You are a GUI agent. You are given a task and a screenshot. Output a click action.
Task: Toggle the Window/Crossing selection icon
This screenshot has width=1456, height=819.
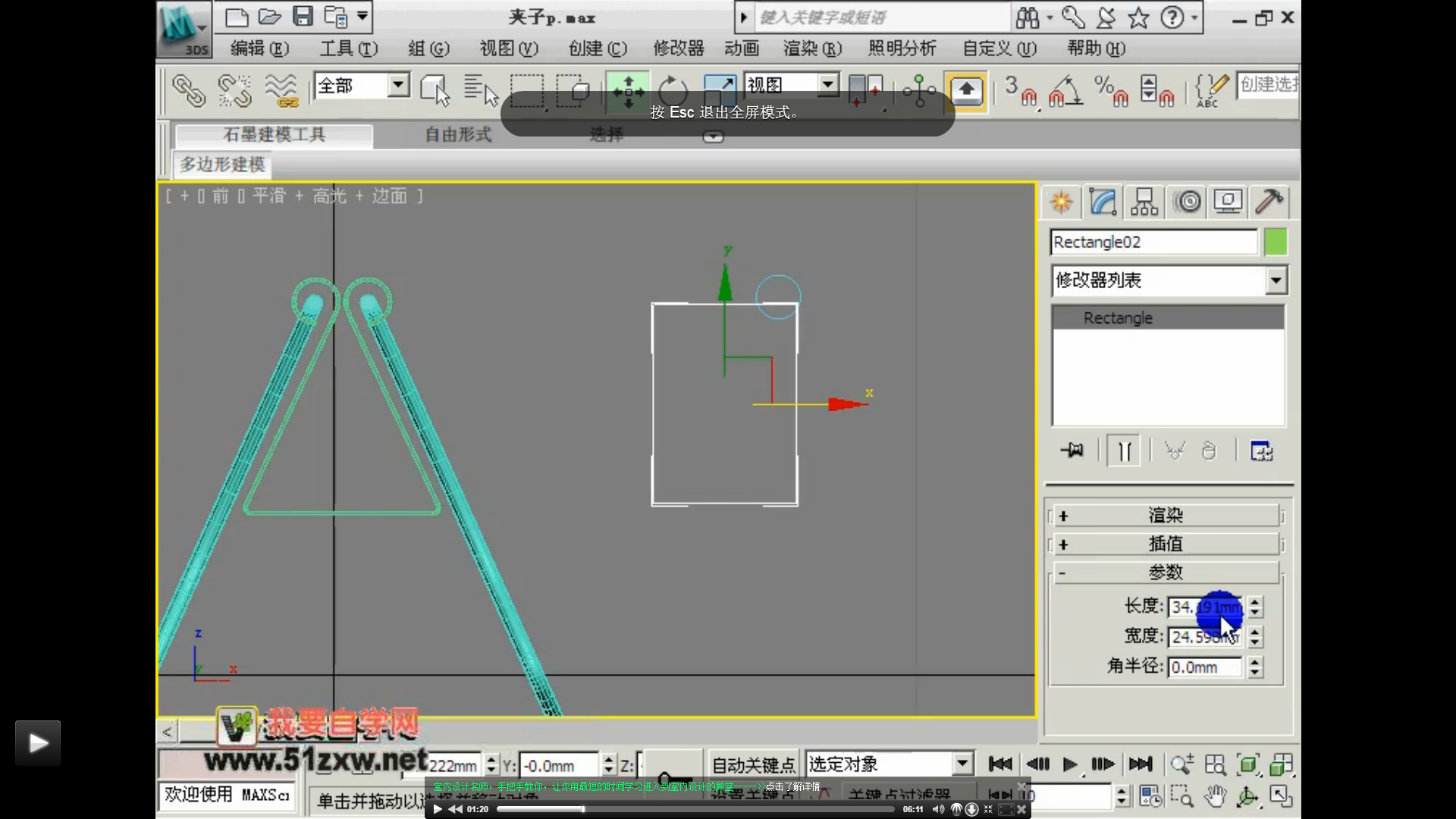(x=573, y=91)
